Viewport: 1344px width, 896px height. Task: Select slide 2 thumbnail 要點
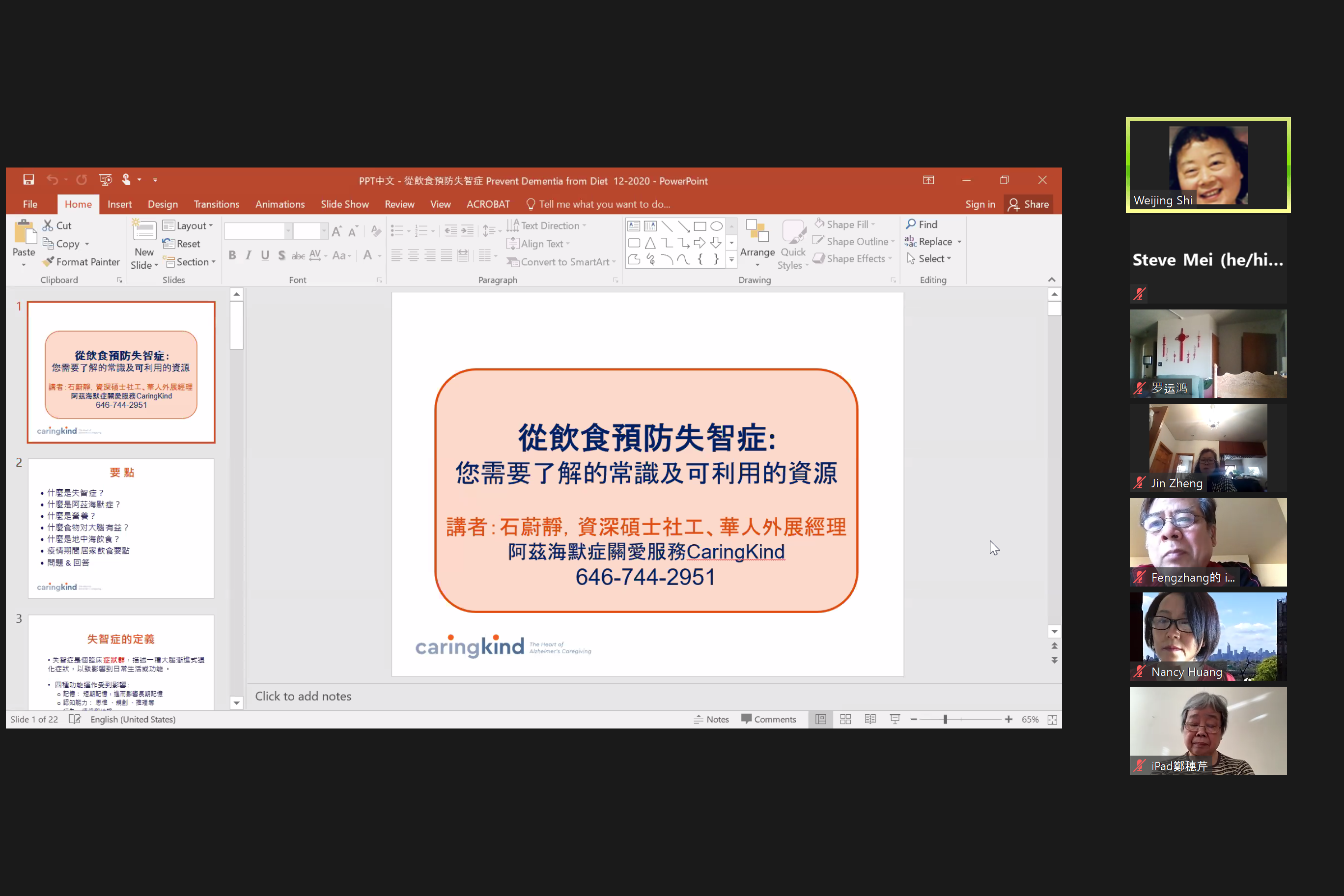click(x=121, y=529)
